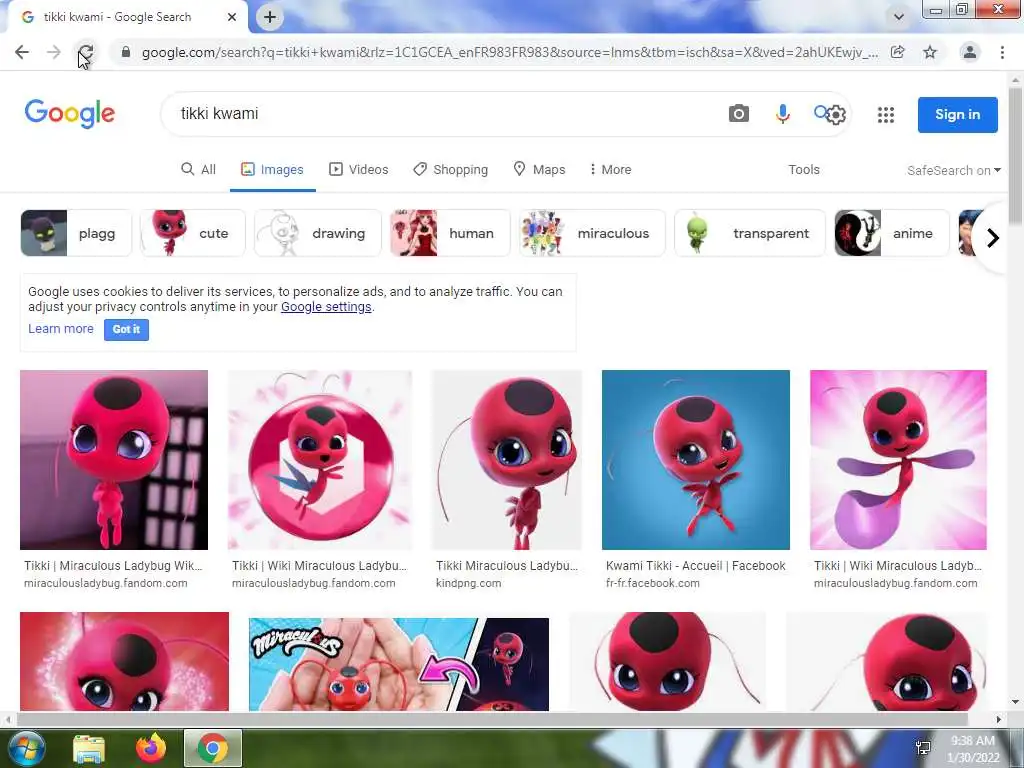Image resolution: width=1024 pixels, height=768 pixels.
Task: Open the Chrome three-dot menu
Action: tap(1002, 52)
